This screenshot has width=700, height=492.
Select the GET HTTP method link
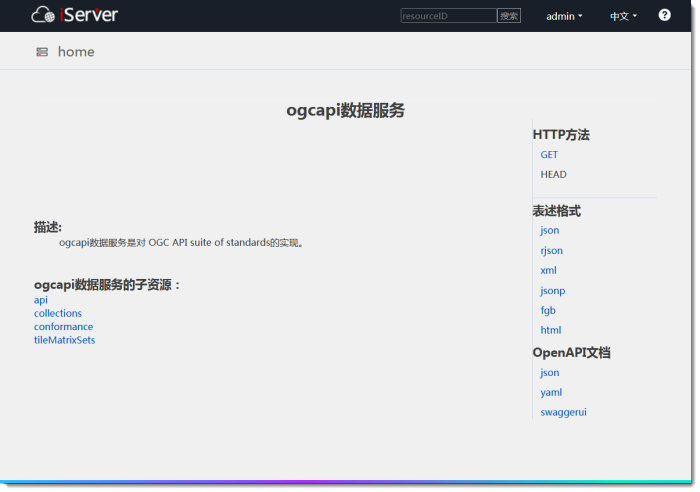click(549, 155)
